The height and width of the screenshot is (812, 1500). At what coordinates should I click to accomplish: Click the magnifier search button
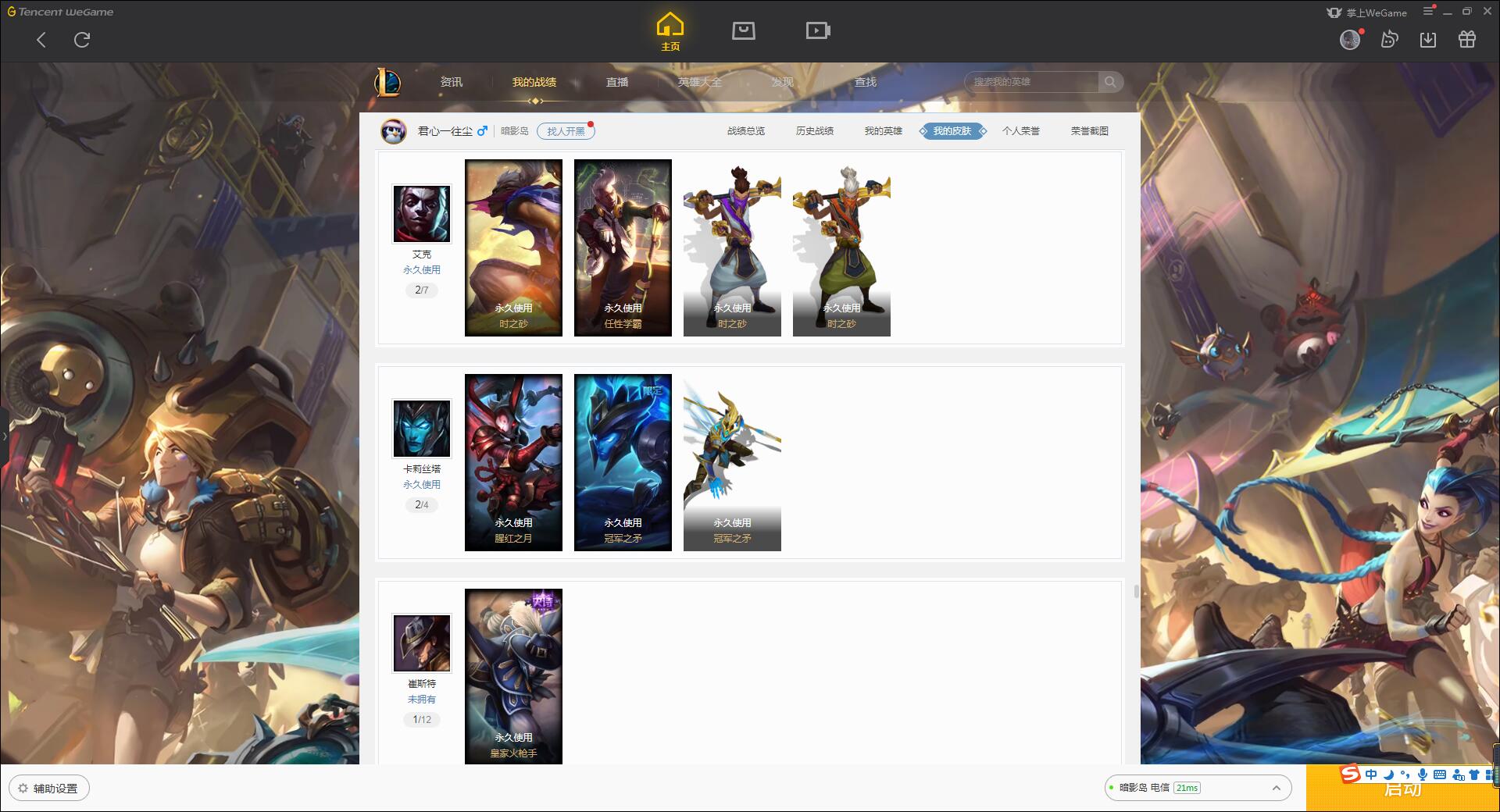(1110, 82)
